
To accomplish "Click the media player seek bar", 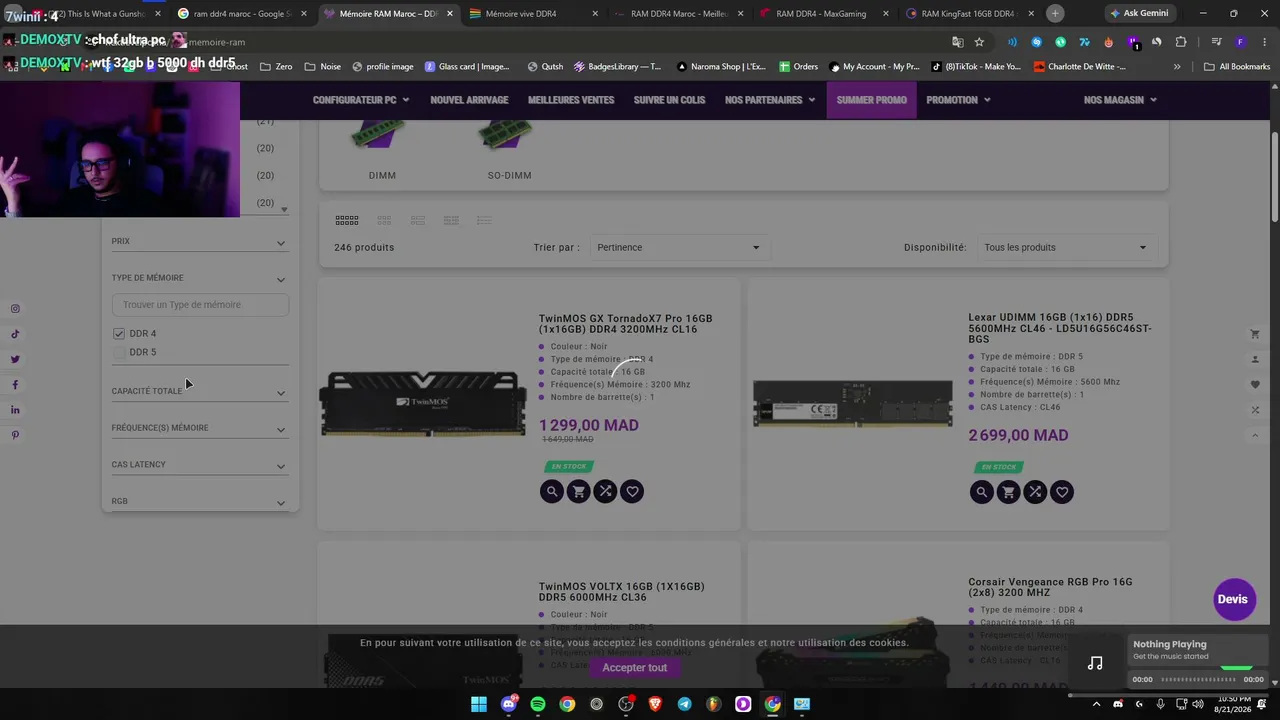I will [1198, 680].
